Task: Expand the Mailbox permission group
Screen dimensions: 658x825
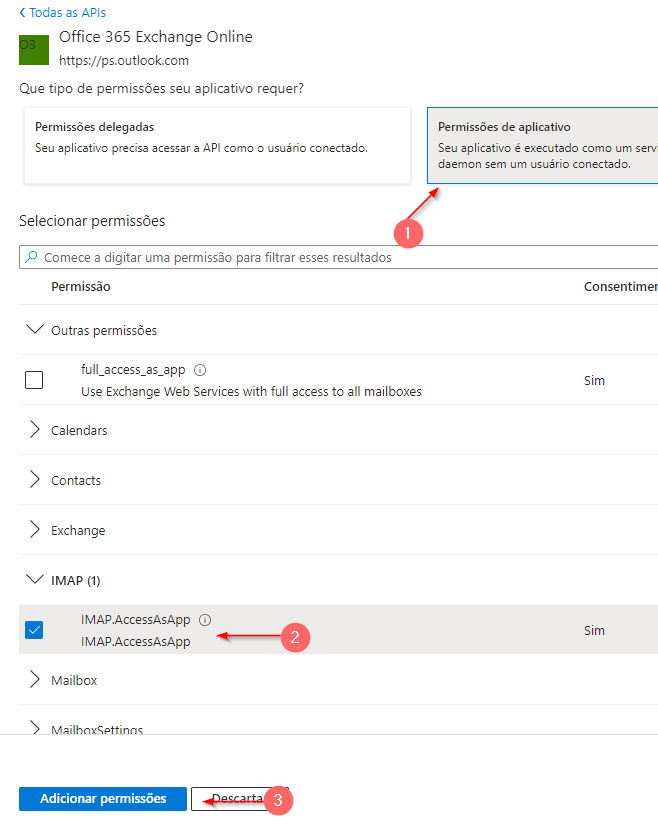Action: [35, 680]
